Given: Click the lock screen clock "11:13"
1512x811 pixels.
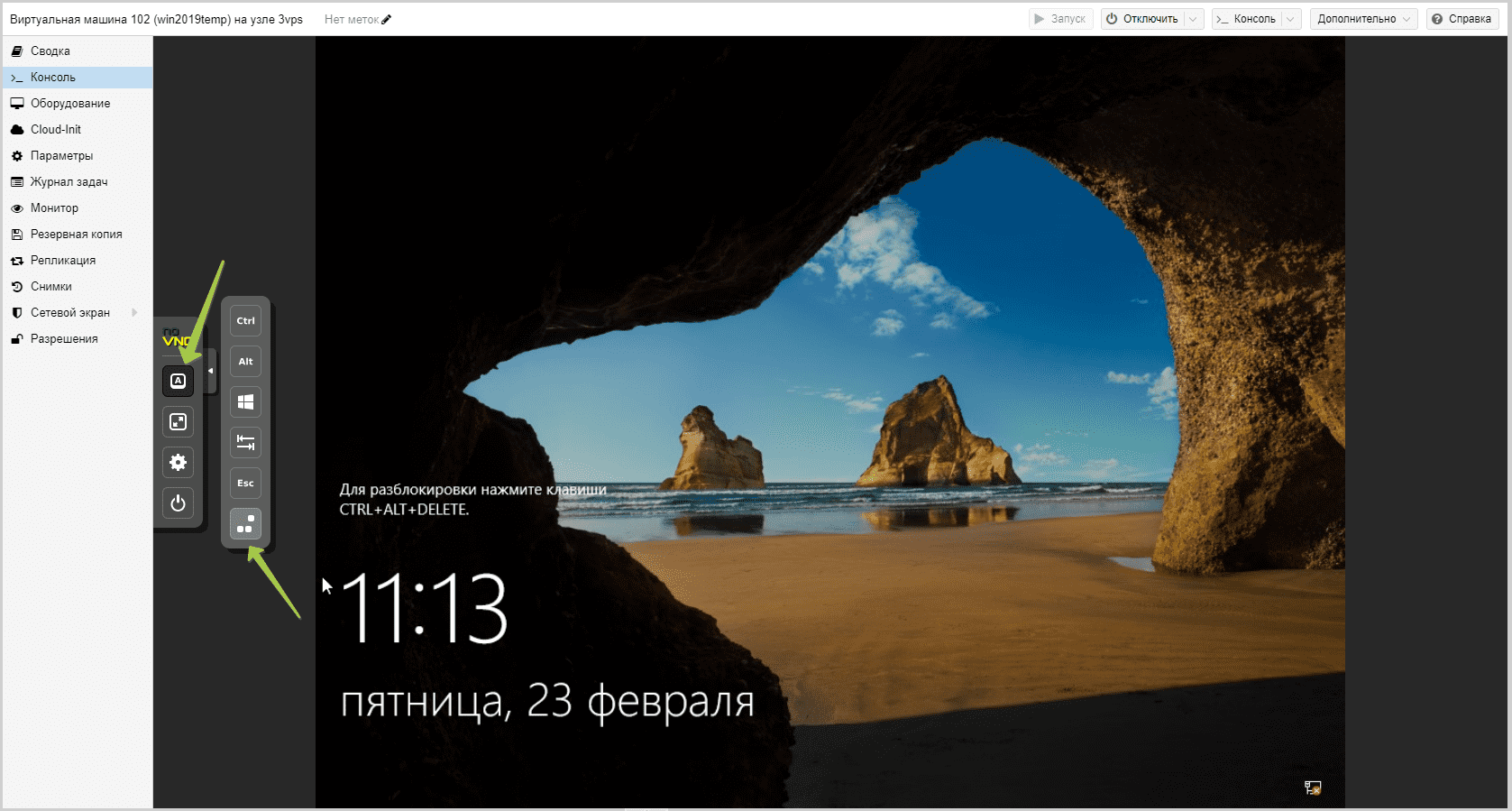Looking at the screenshot, I should (425, 609).
